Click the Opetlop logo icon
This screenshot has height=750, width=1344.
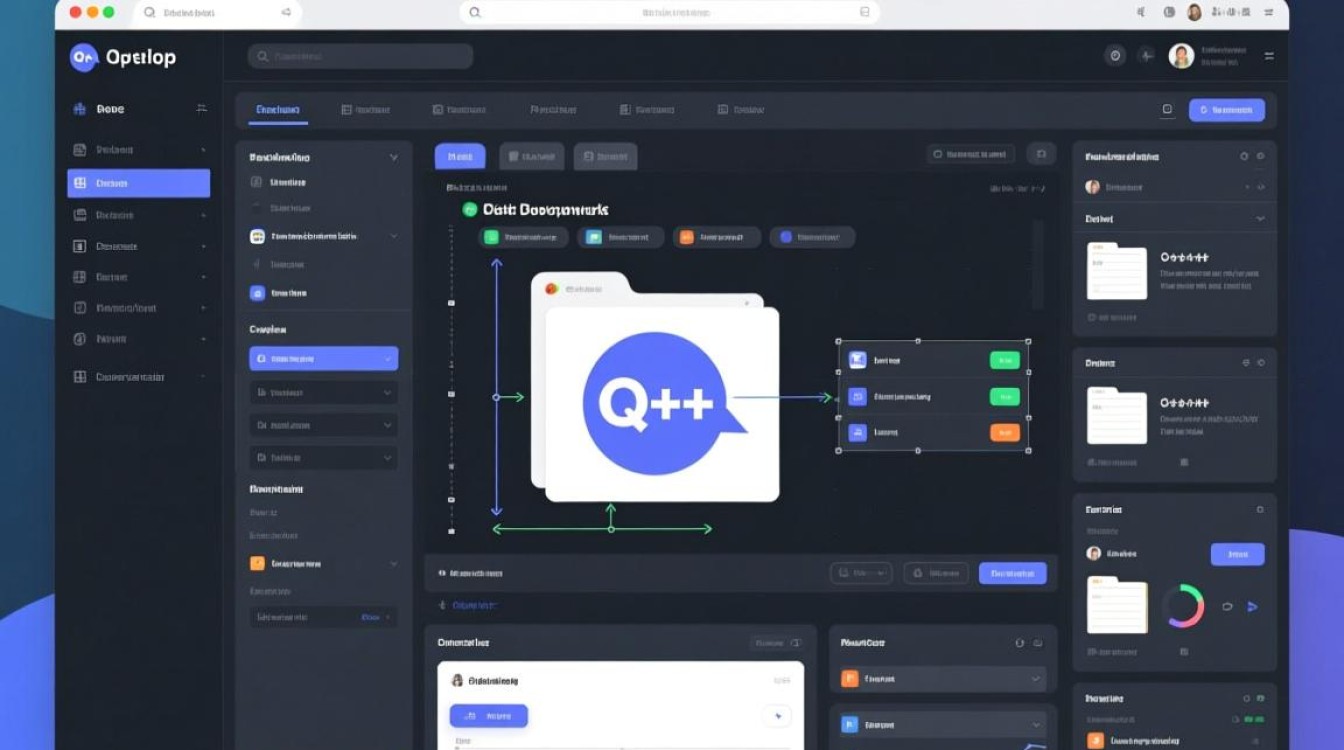84,58
